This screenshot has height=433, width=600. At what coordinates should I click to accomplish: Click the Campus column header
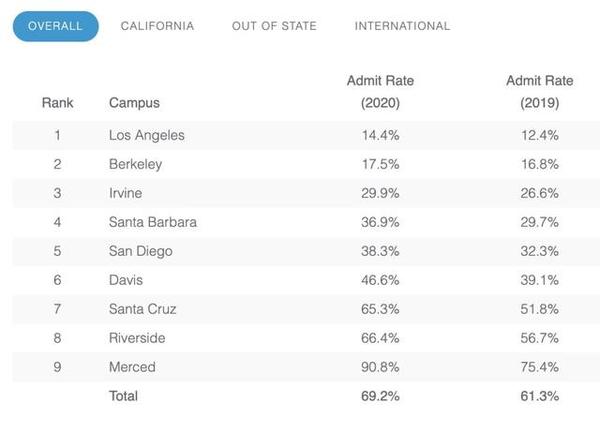pos(134,102)
